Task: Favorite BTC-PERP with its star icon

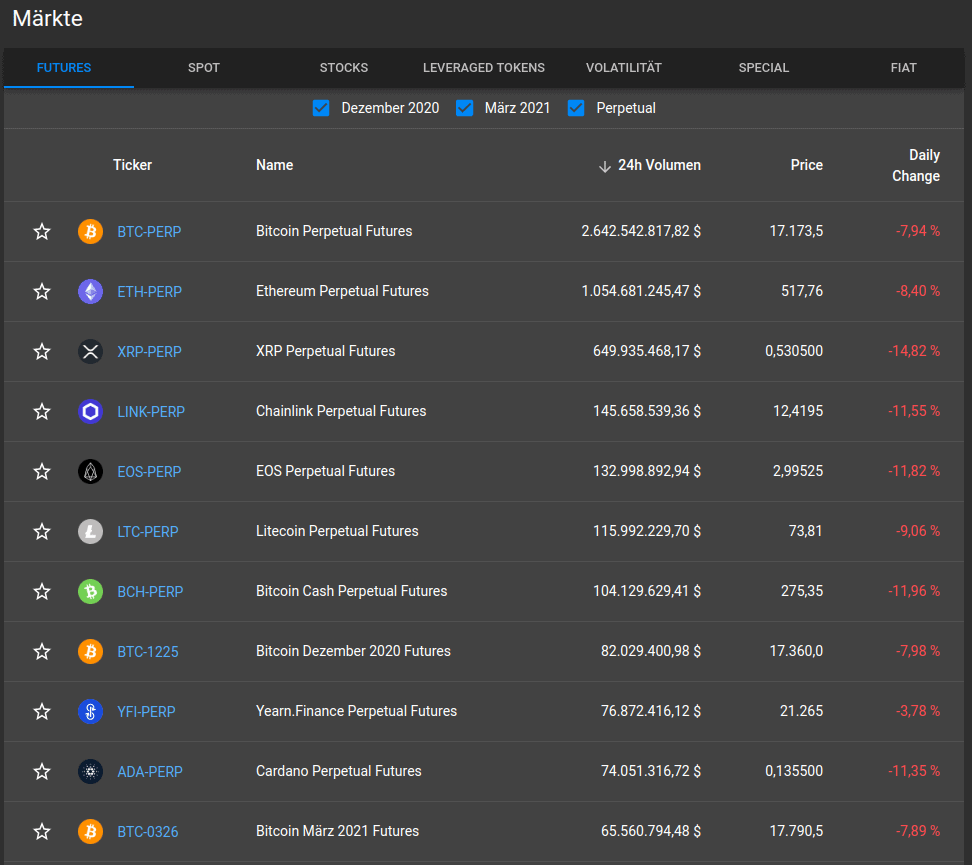Action: click(42, 232)
